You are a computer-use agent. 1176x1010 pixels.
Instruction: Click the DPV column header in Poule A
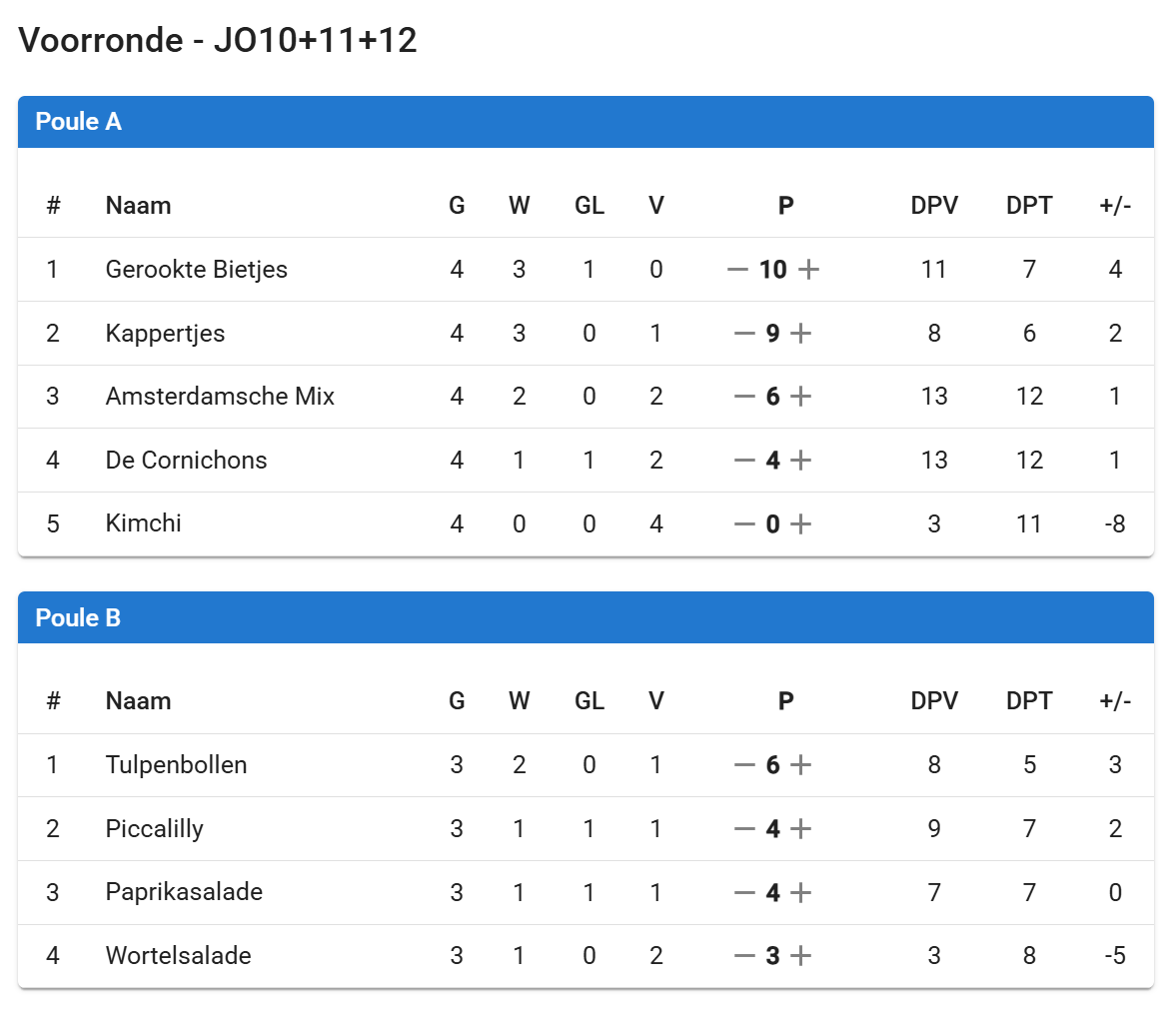(x=934, y=206)
